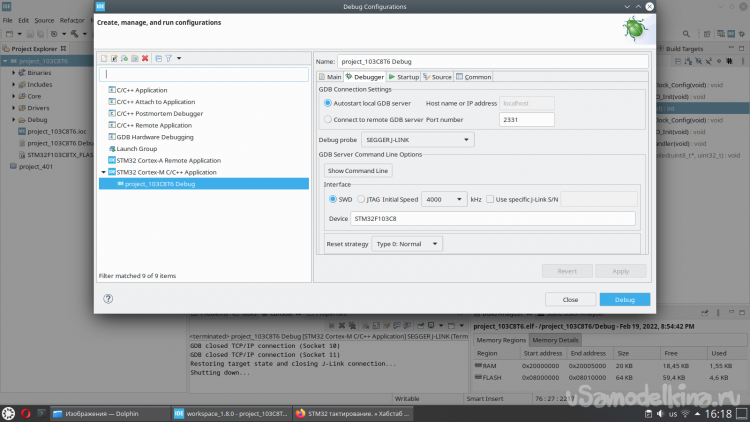The image size is (750, 422).
Task: Collapse STM32 Cortex-M C/C++ Application node
Action: (x=103, y=172)
